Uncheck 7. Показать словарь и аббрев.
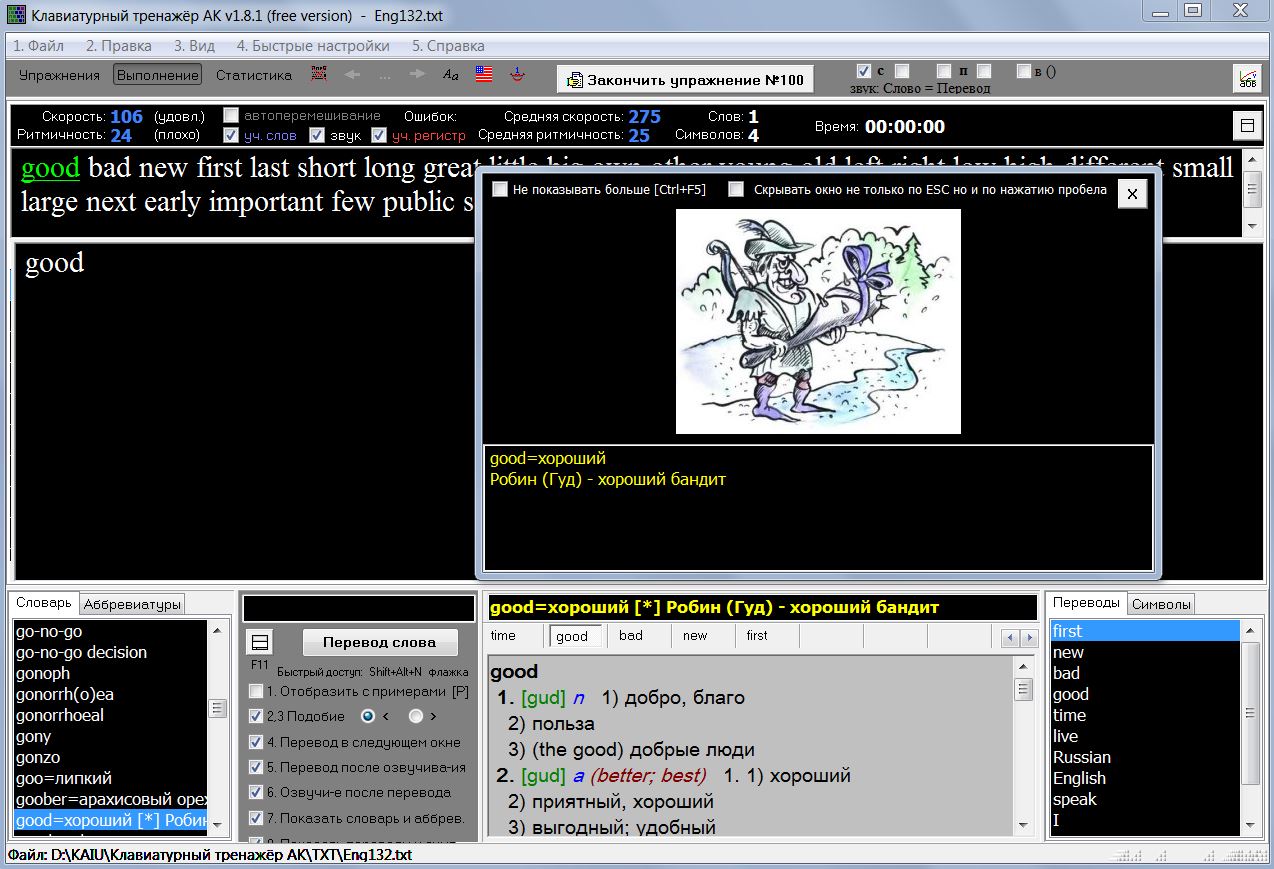 pos(257,818)
